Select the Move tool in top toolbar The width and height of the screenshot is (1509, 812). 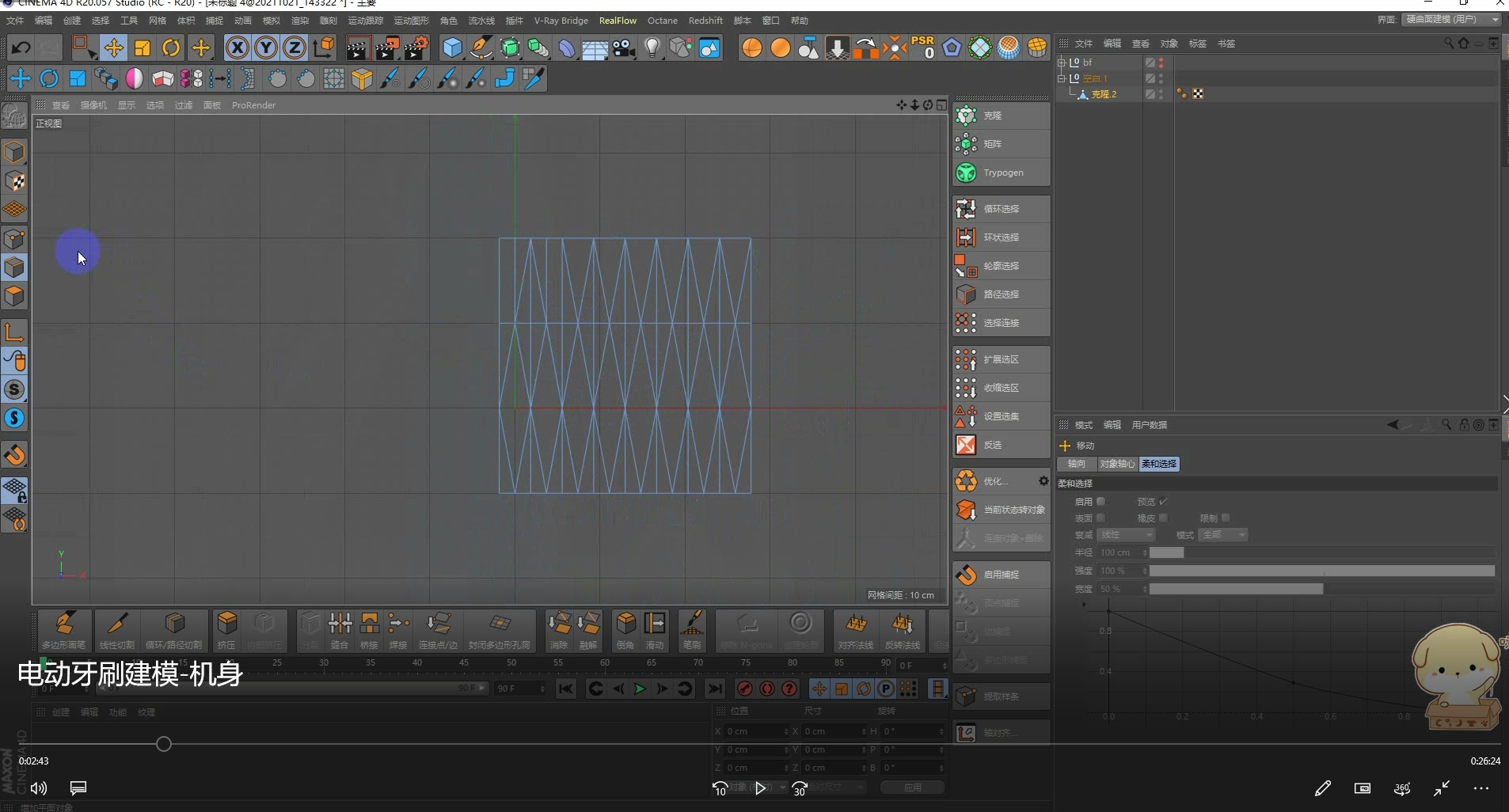tap(114, 48)
